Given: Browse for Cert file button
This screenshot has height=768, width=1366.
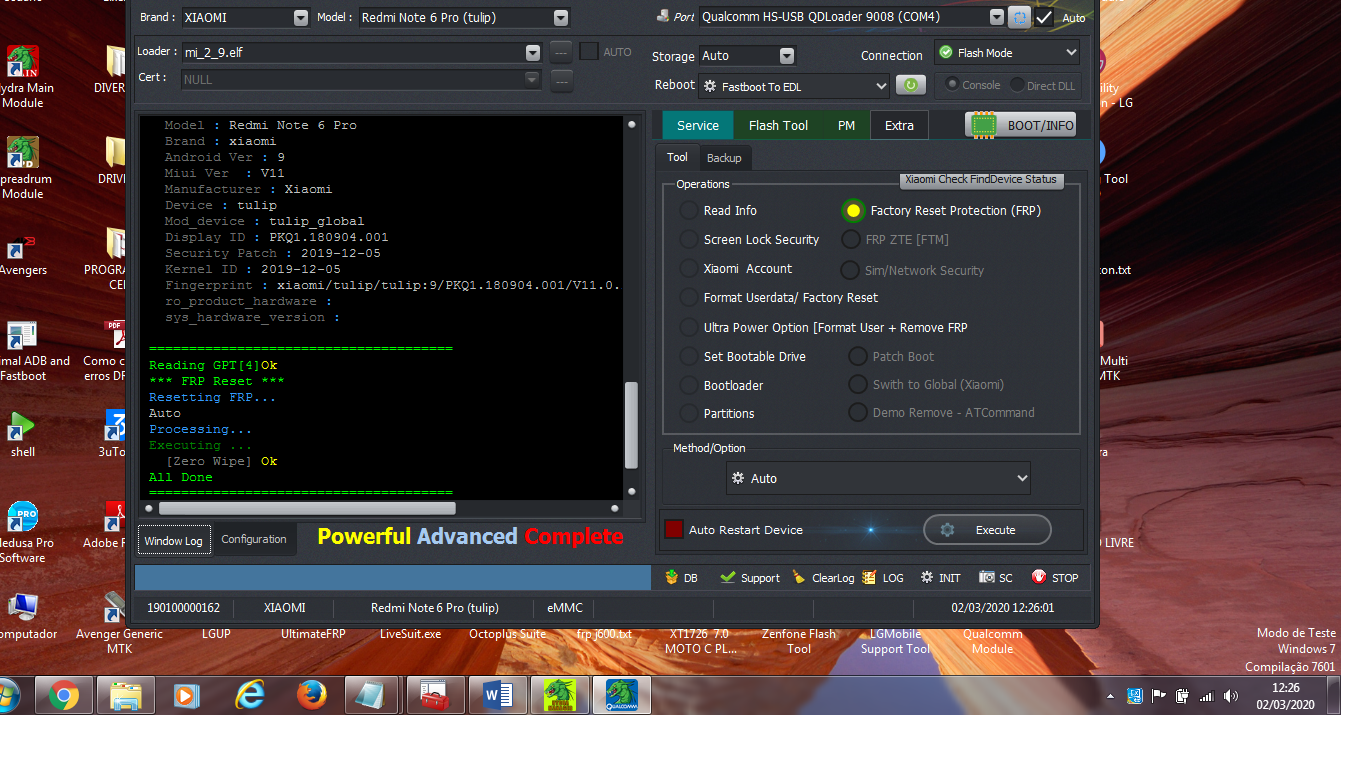Looking at the screenshot, I should pos(562,80).
